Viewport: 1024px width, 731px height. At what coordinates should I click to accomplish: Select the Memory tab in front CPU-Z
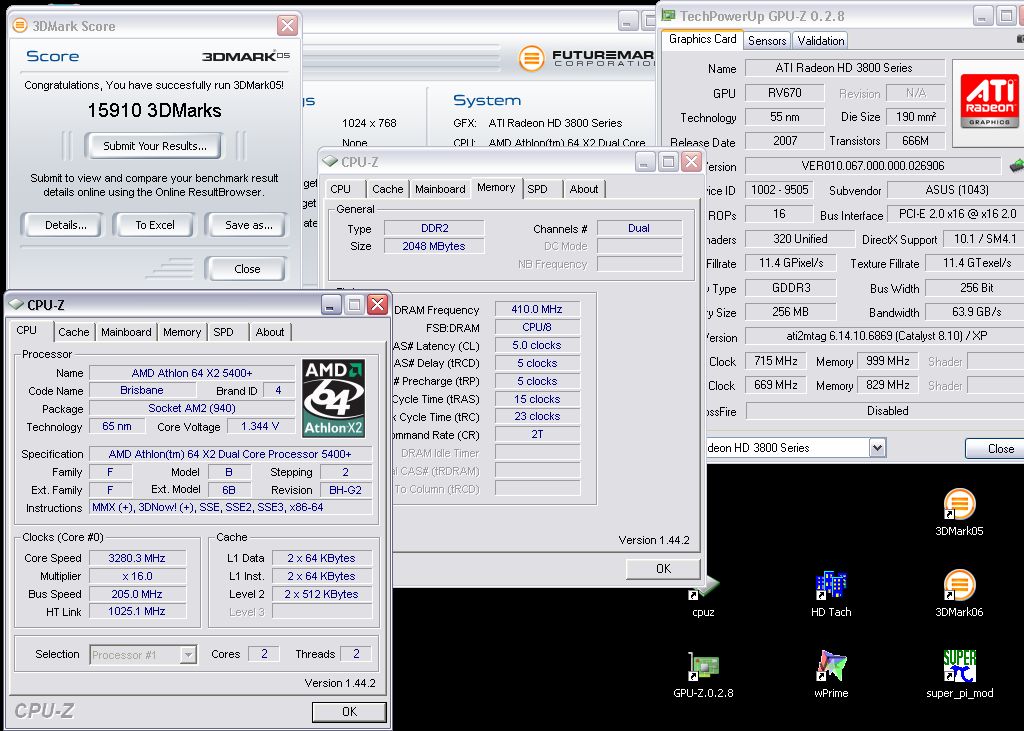coord(182,332)
